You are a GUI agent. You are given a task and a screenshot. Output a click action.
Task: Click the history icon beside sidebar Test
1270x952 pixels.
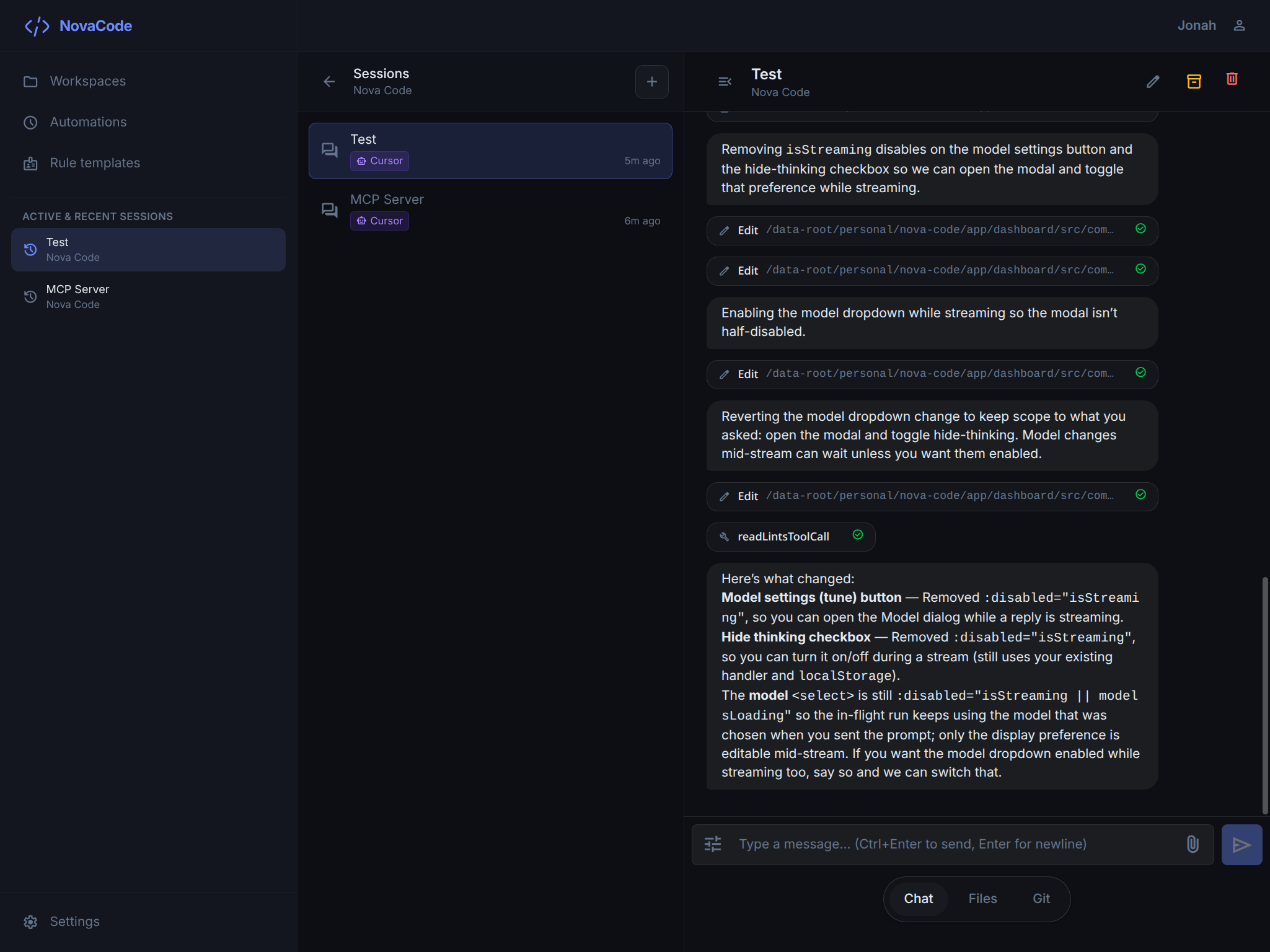point(30,250)
